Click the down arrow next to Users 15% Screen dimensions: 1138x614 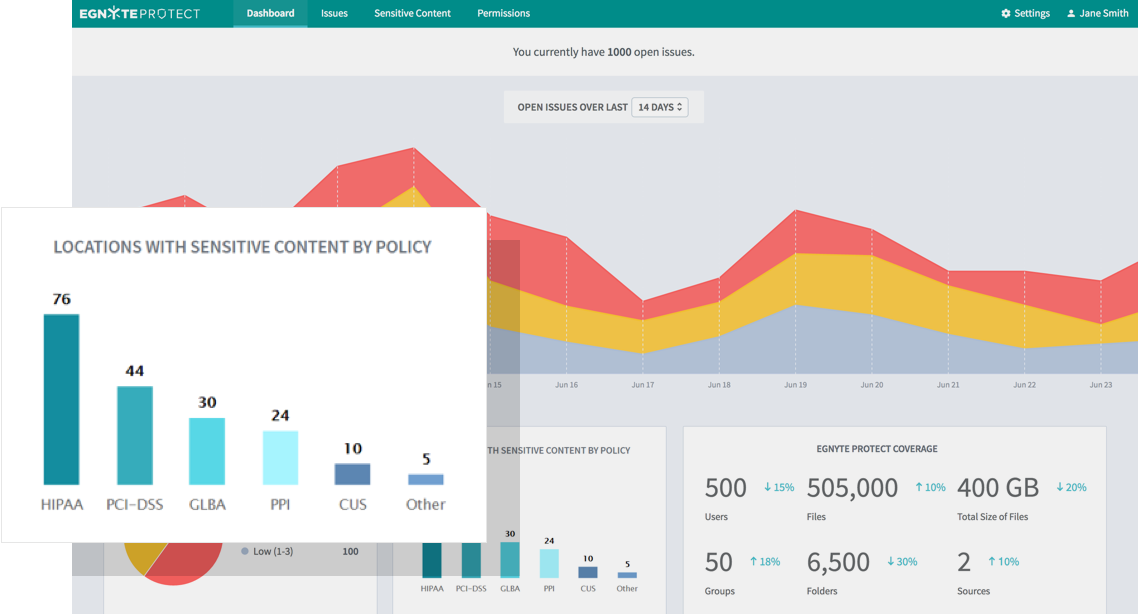(767, 488)
